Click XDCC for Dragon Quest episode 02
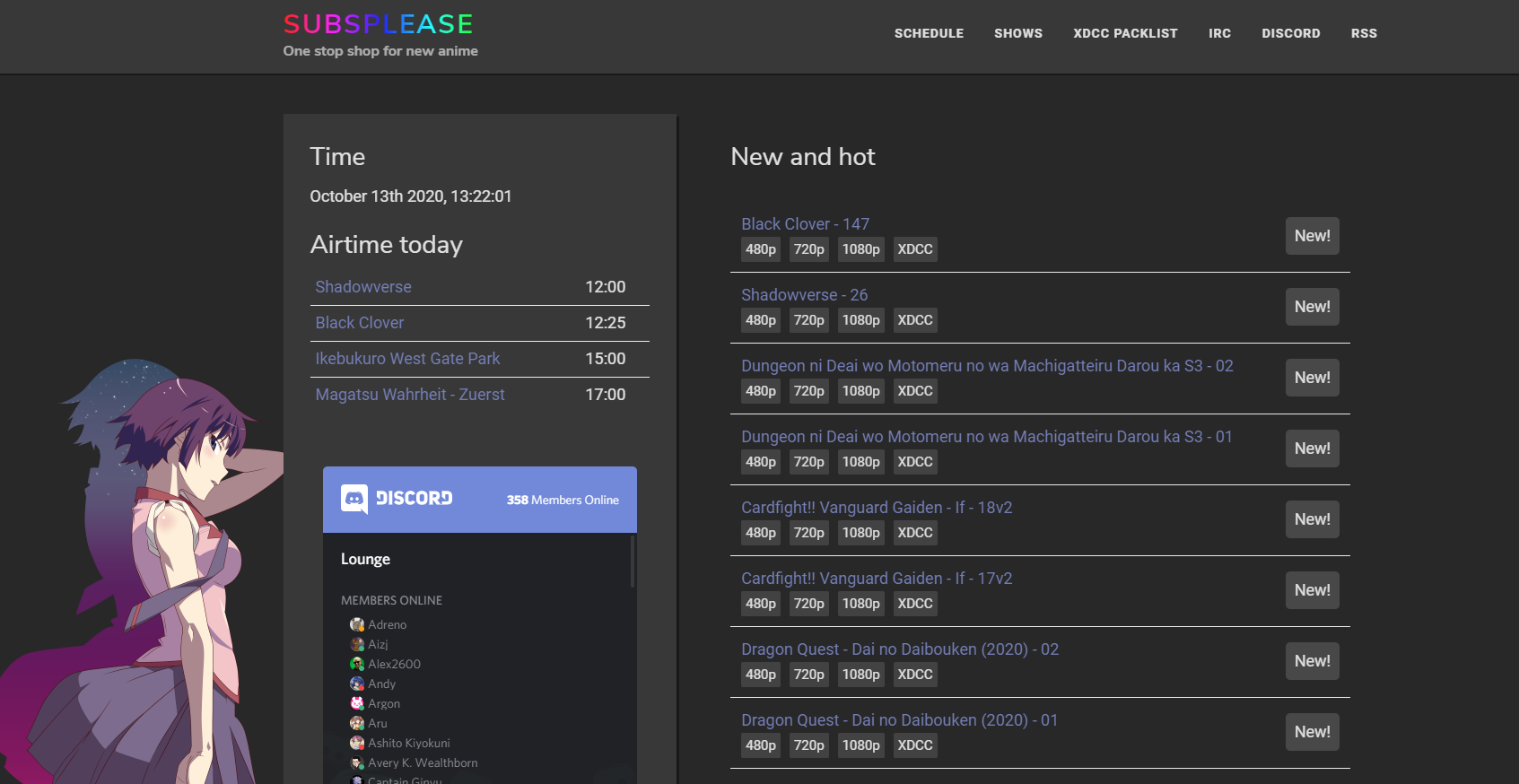Image resolution: width=1519 pixels, height=784 pixels. click(915, 675)
